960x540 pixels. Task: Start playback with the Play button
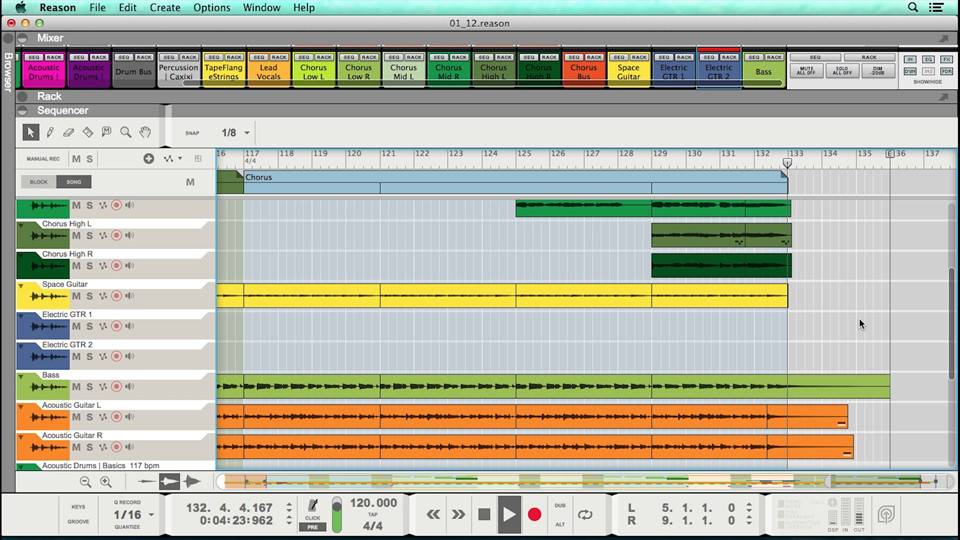point(509,514)
